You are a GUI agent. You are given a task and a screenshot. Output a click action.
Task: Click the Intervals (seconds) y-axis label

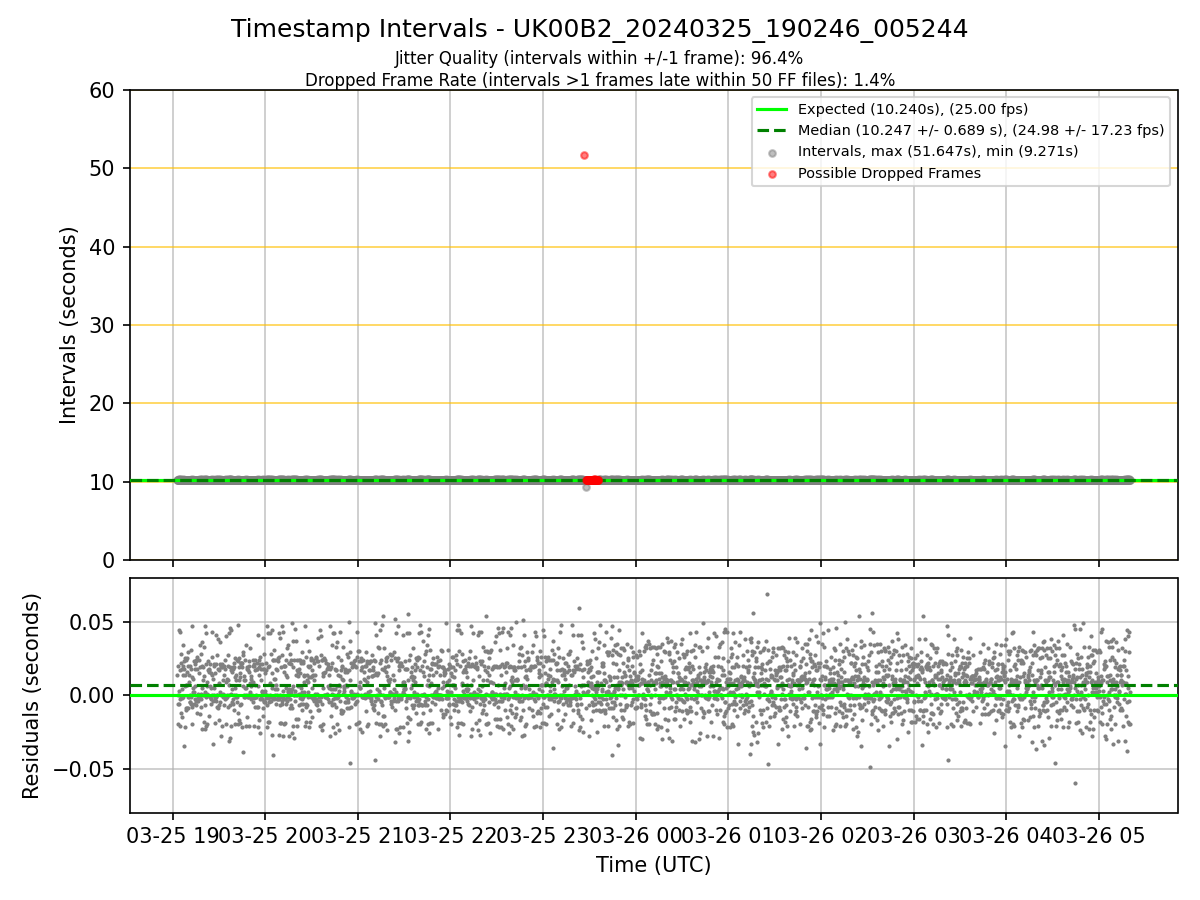[x=68, y=325]
